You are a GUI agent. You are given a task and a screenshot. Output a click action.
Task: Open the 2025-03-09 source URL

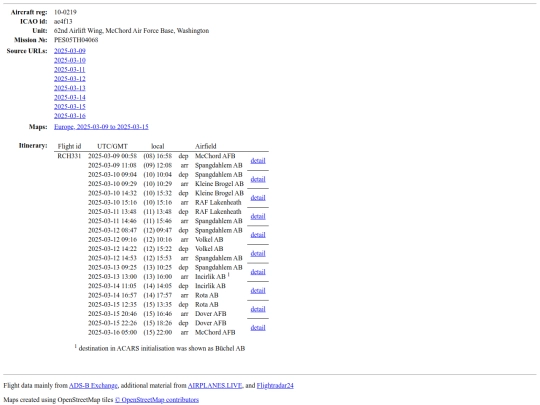point(70,51)
